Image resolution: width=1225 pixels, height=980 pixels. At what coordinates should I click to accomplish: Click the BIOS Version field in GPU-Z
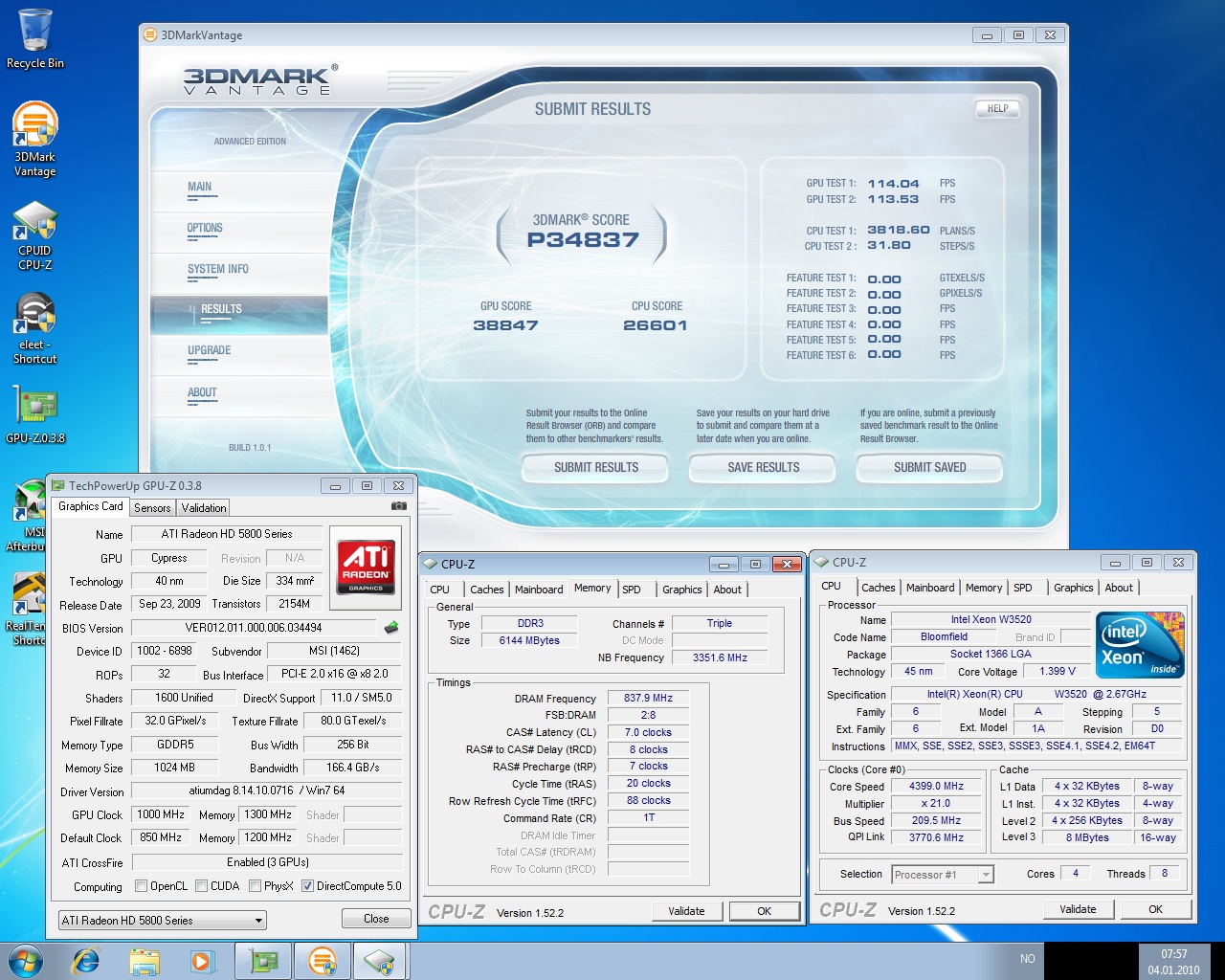[x=254, y=628]
